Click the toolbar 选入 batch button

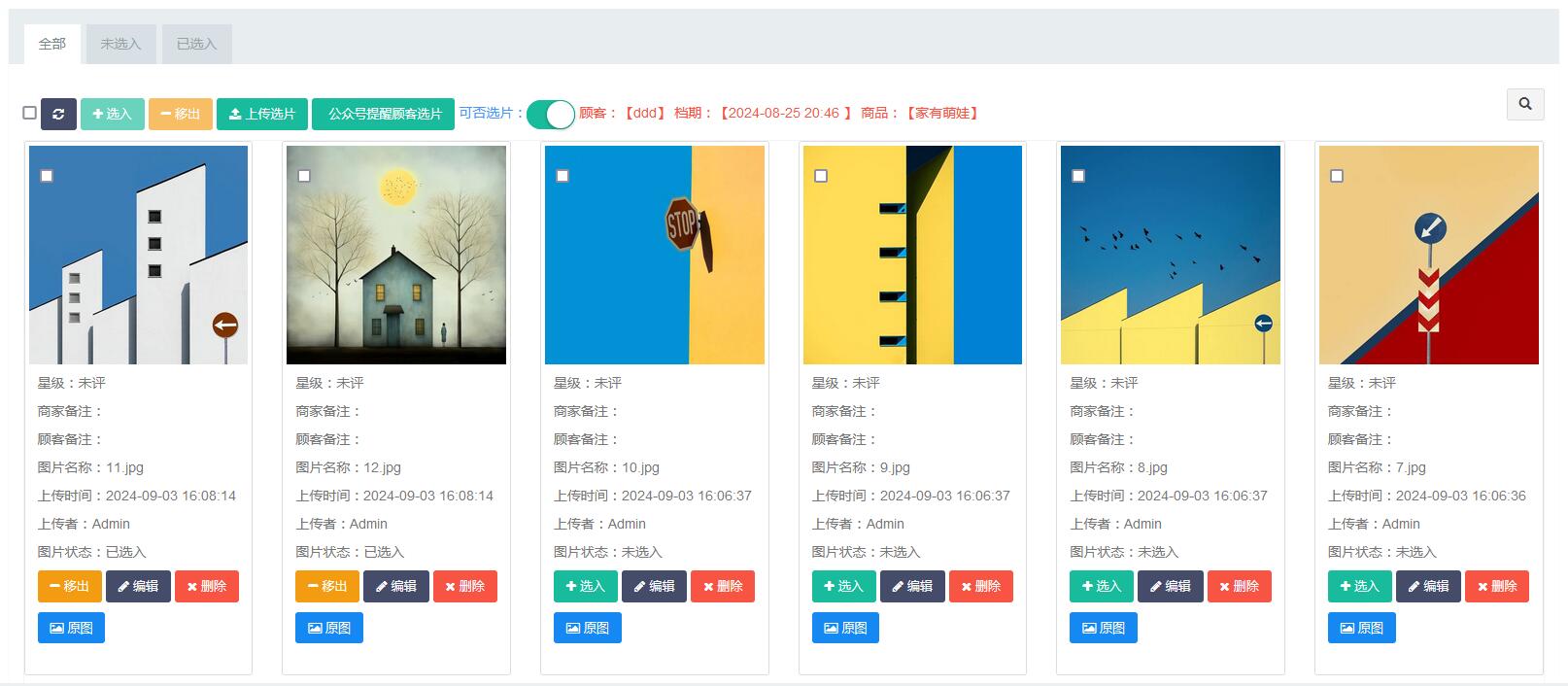point(112,114)
